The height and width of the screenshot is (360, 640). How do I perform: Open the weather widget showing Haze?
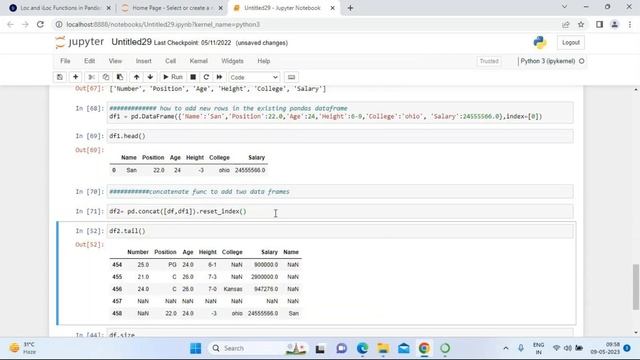pos(23,348)
